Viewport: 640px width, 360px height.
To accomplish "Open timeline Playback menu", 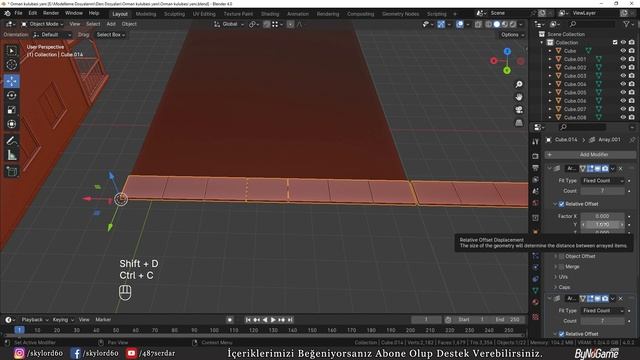I will [x=35, y=320].
